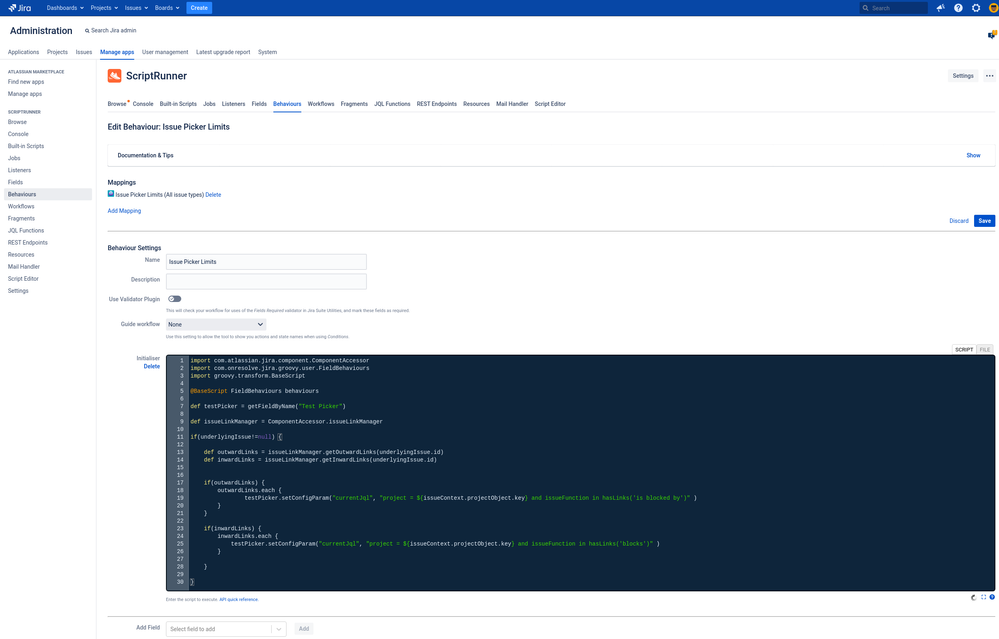Viewport: 999px width, 639px height.
Task: Open the Resources tab
Action: click(x=476, y=104)
